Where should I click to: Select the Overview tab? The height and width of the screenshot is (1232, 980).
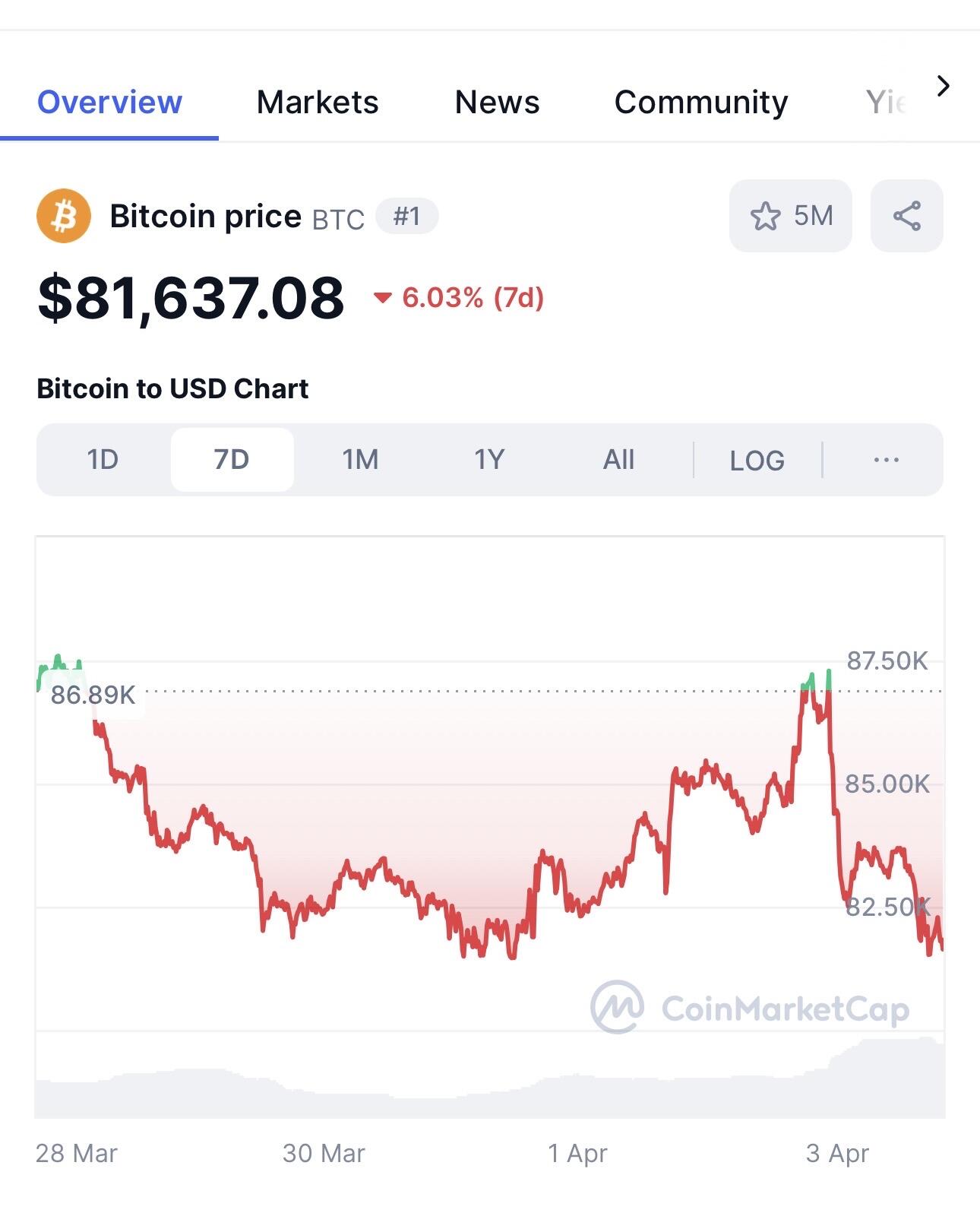click(x=109, y=102)
